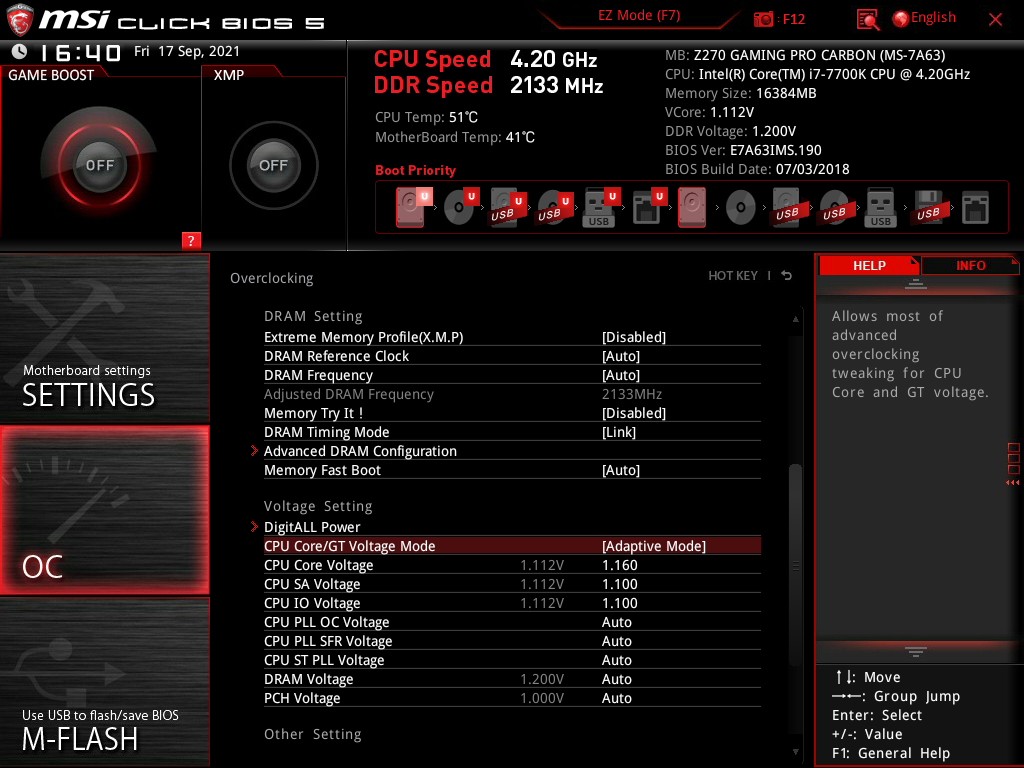The height and width of the screenshot is (768, 1024).
Task: Click the XMP panel title
Action: [229, 75]
